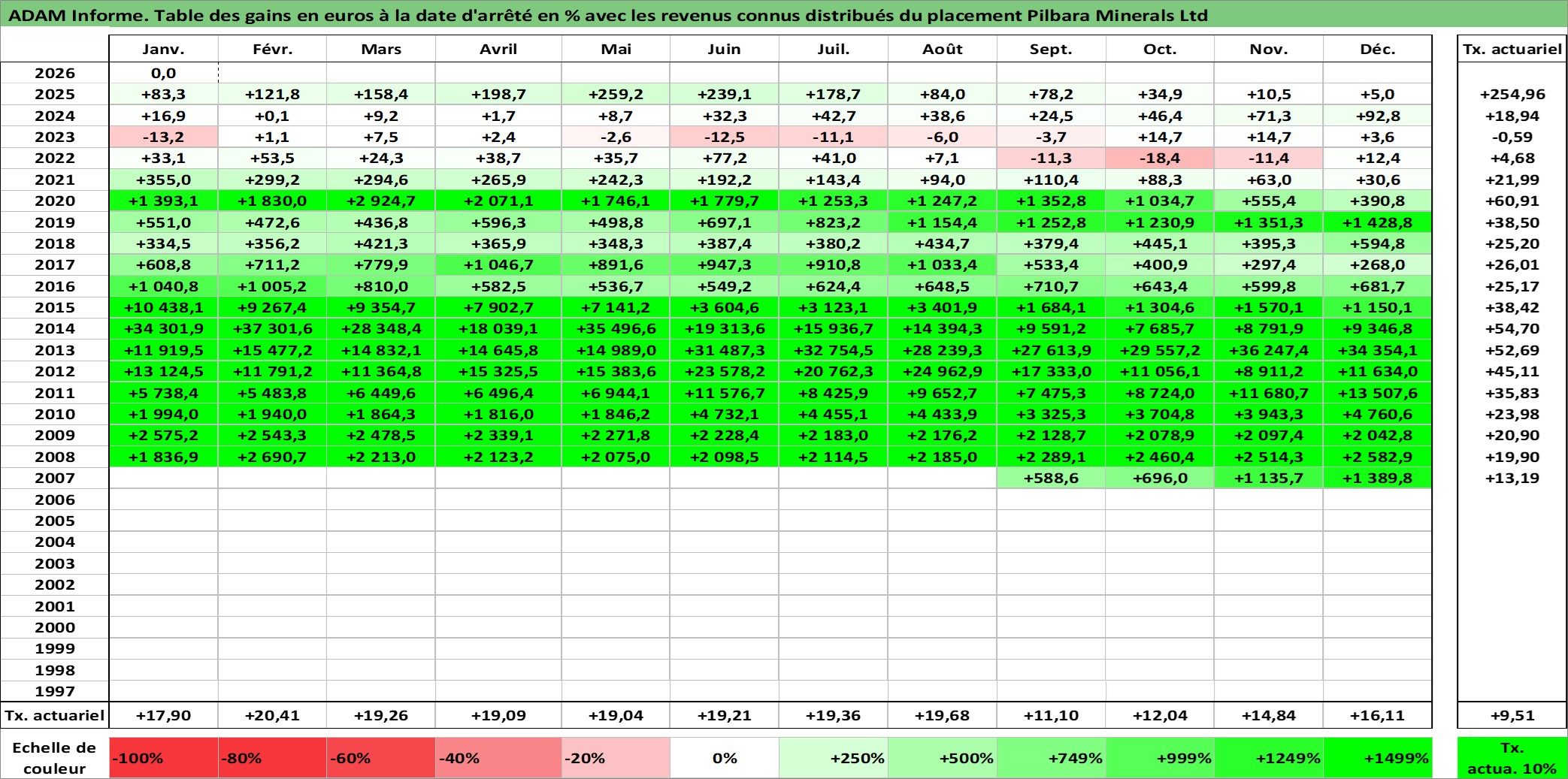Select the Avril column header

click(498, 49)
